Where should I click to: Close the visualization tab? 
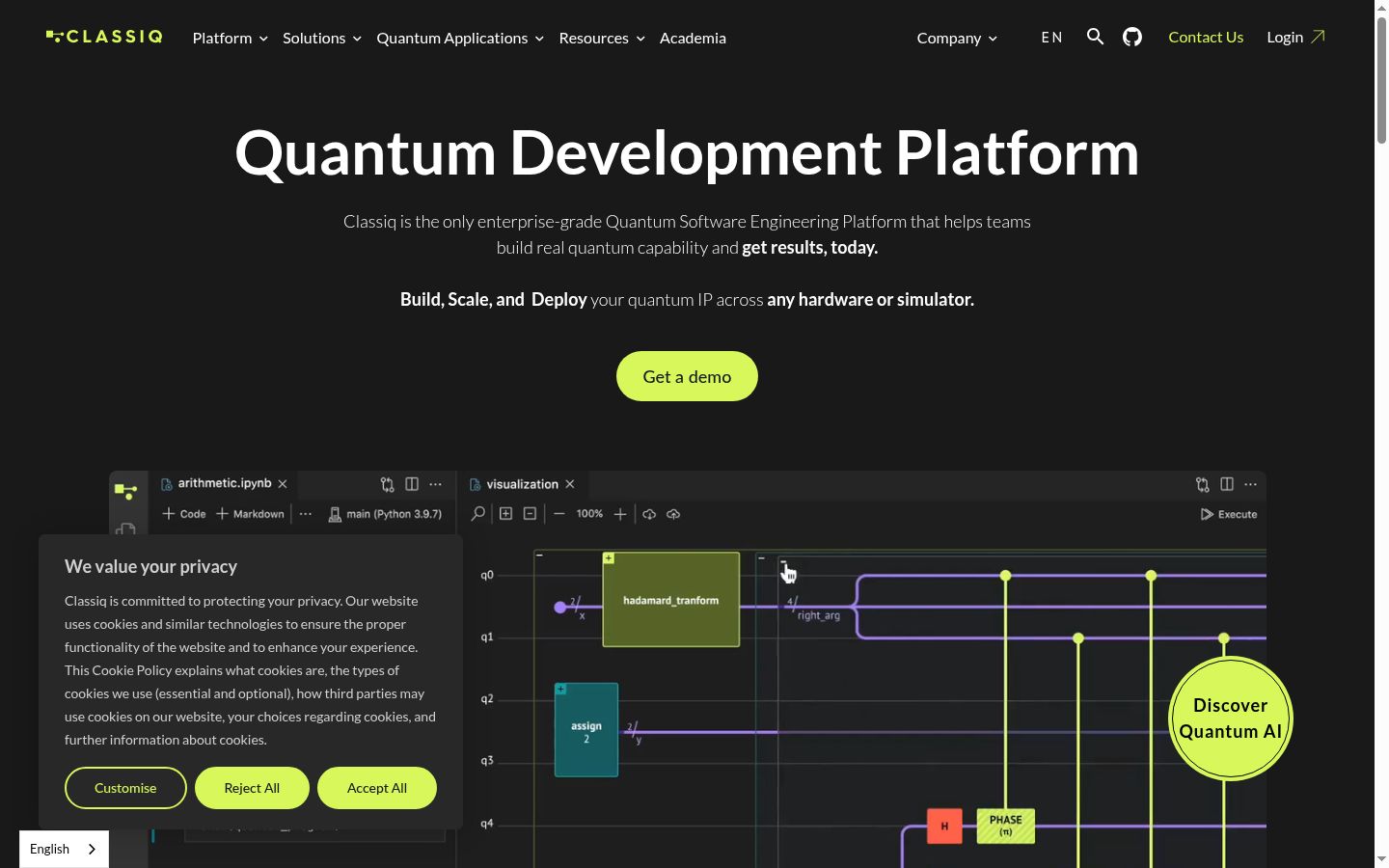tap(570, 484)
